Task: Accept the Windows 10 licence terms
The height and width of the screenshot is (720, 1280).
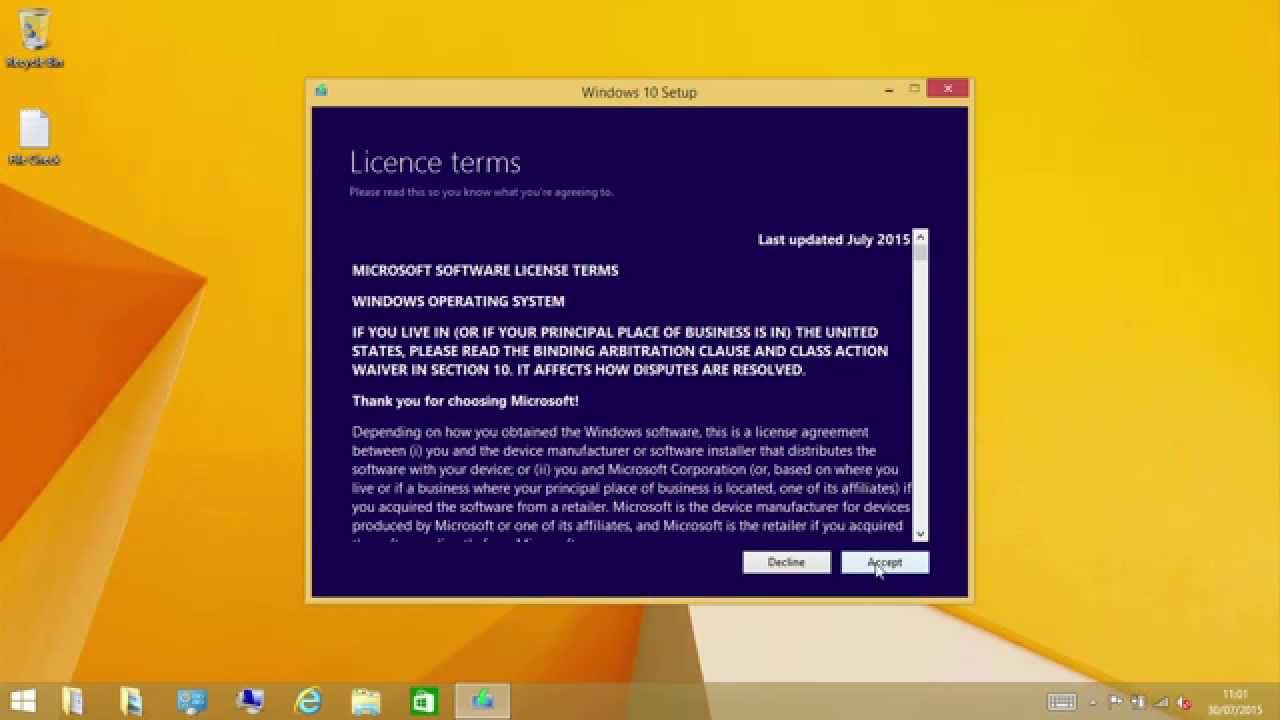Action: point(885,562)
